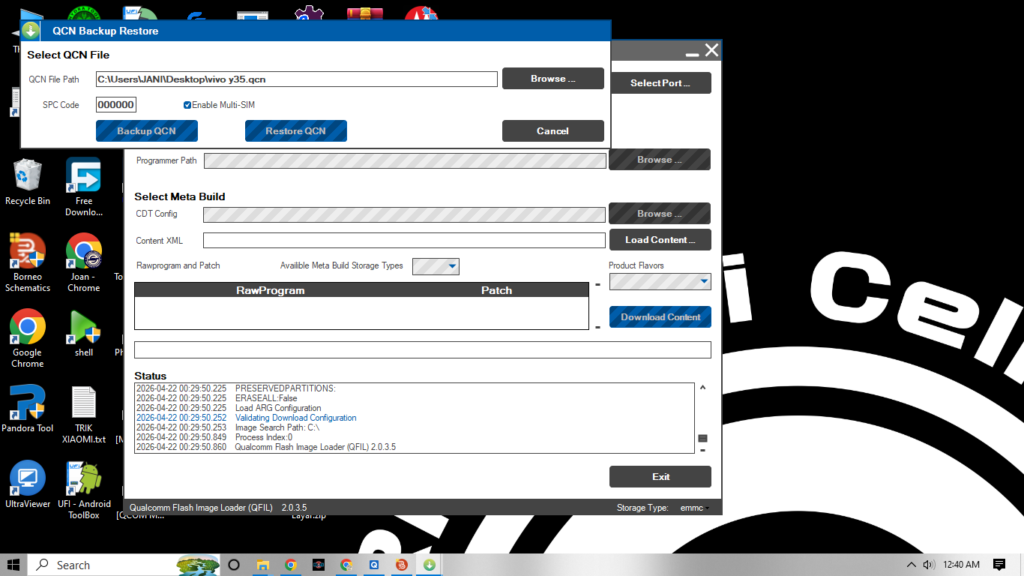Image resolution: width=1024 pixels, height=576 pixels.
Task: Click the Backup QCN button
Action: click(x=146, y=130)
